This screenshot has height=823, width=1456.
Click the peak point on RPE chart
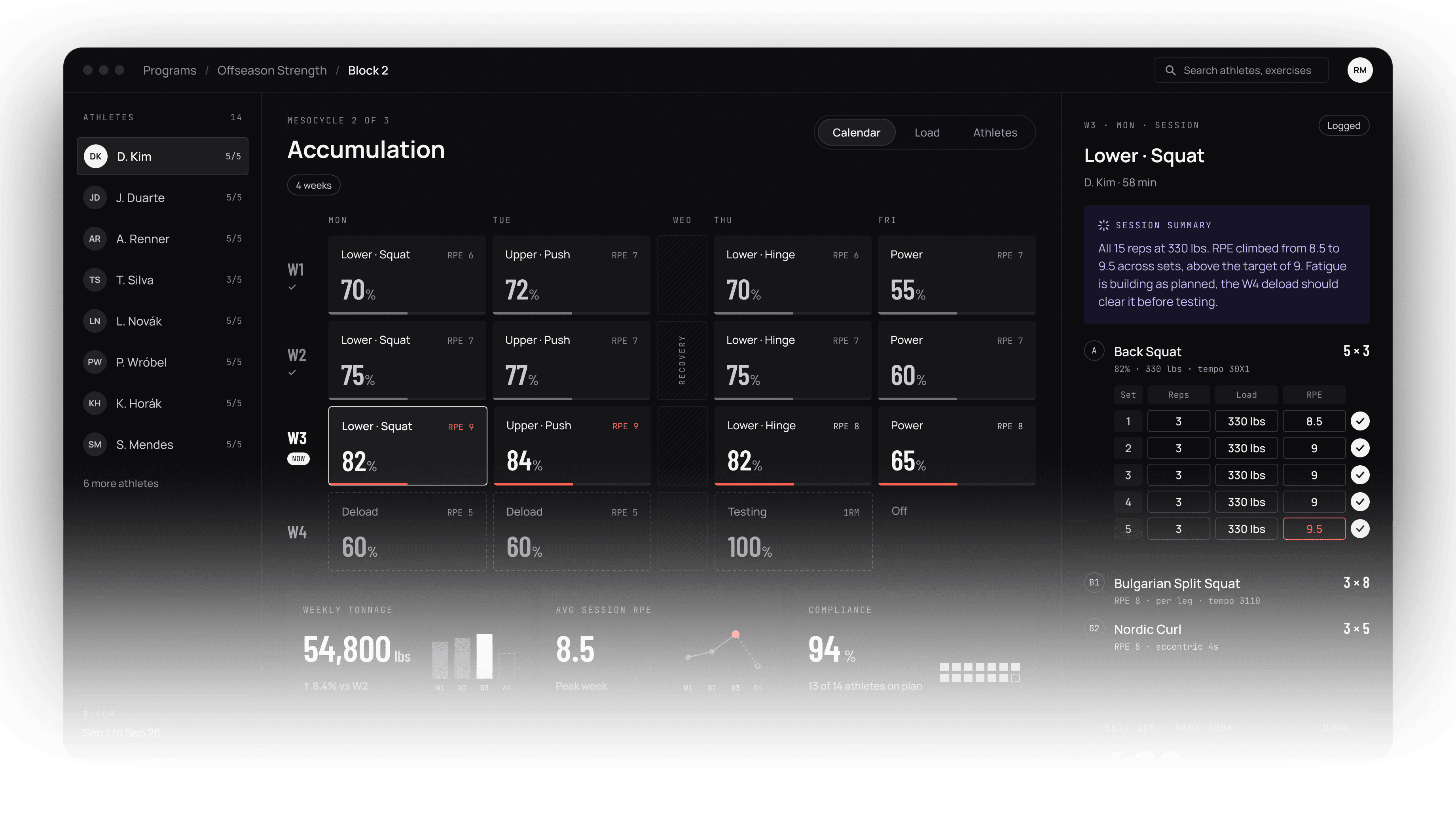point(736,634)
